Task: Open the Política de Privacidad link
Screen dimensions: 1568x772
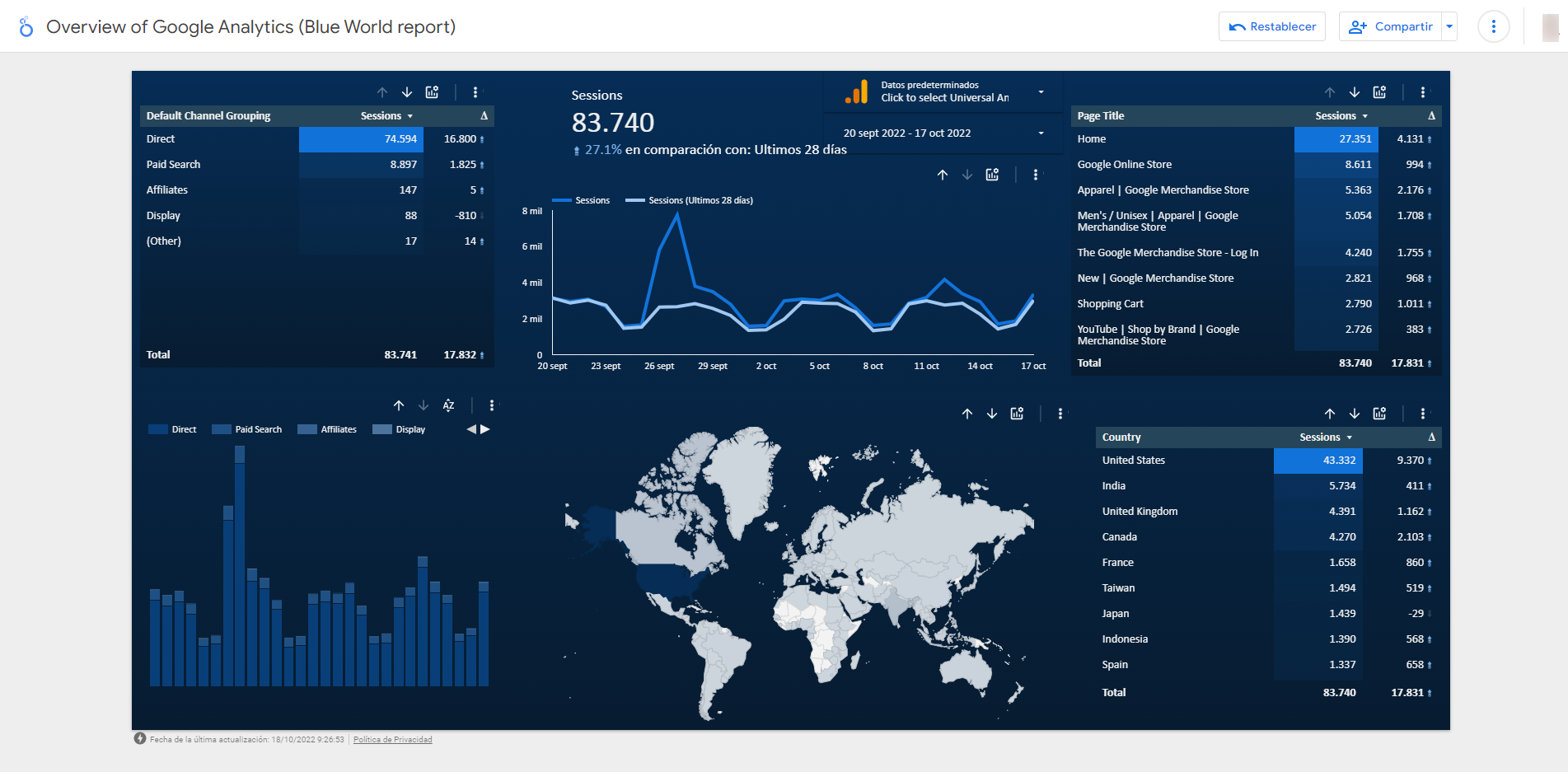Action: [392, 739]
